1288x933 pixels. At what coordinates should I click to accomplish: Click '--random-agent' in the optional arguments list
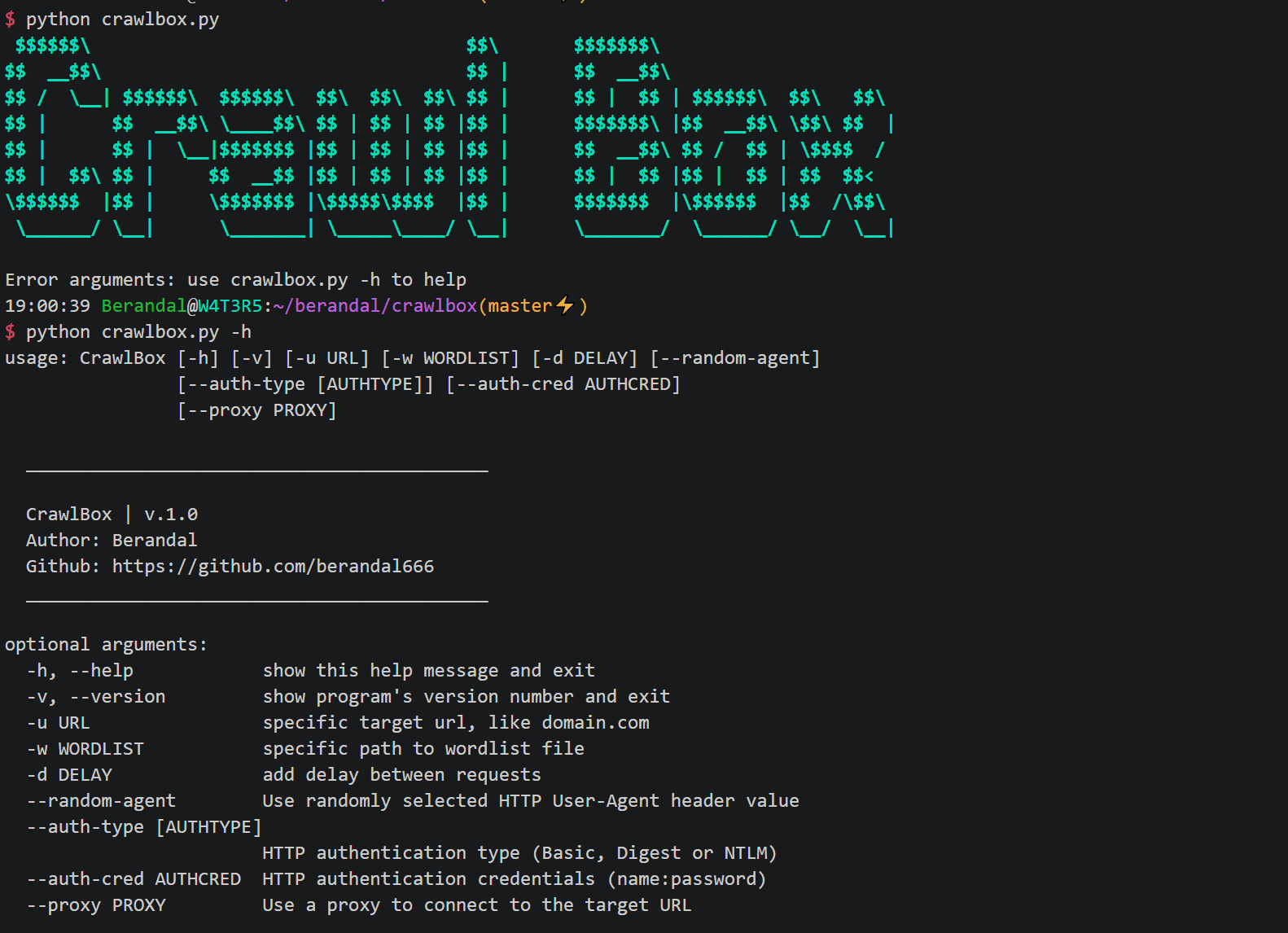(x=101, y=801)
